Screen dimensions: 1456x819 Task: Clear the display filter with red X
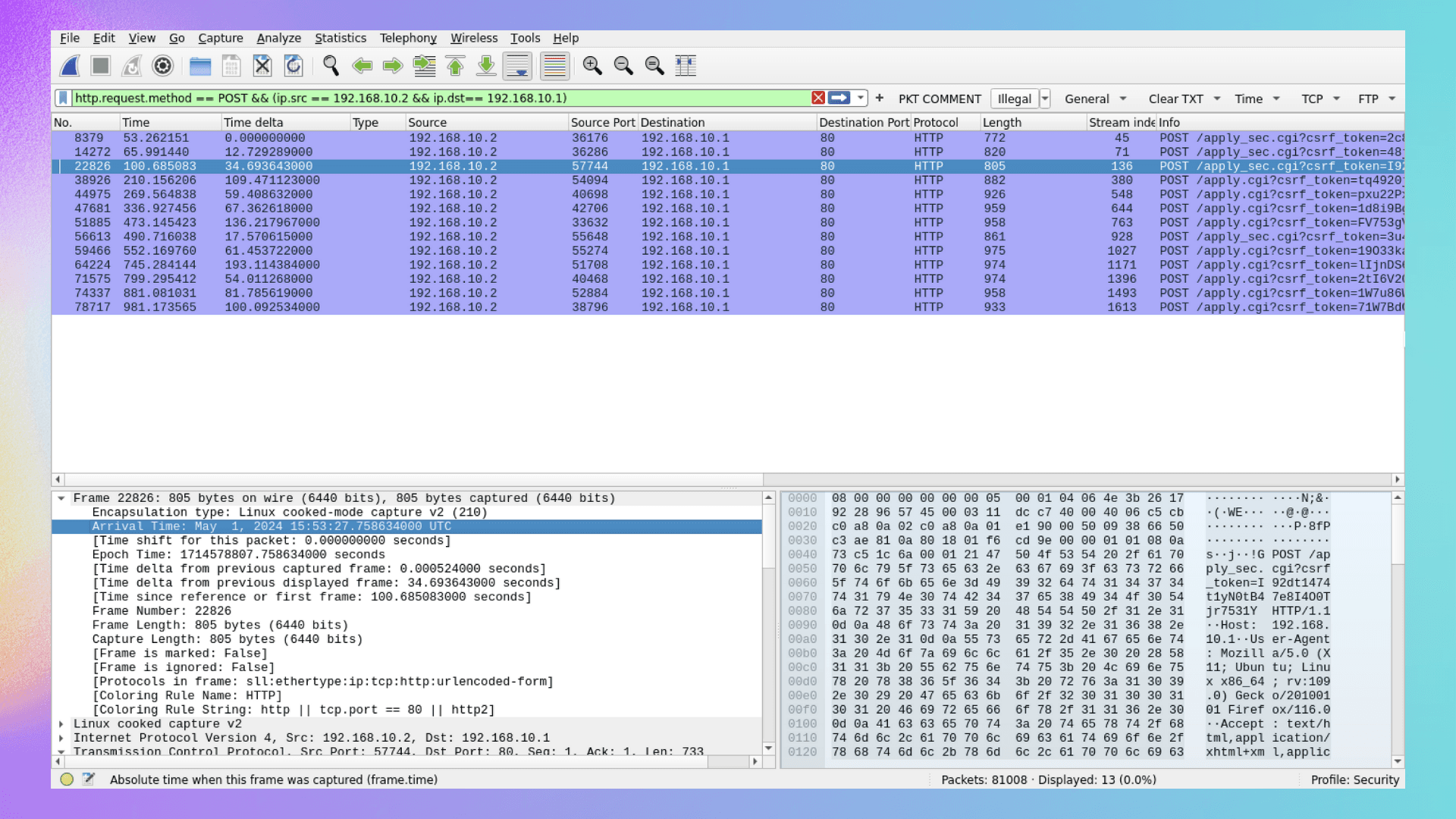818,98
